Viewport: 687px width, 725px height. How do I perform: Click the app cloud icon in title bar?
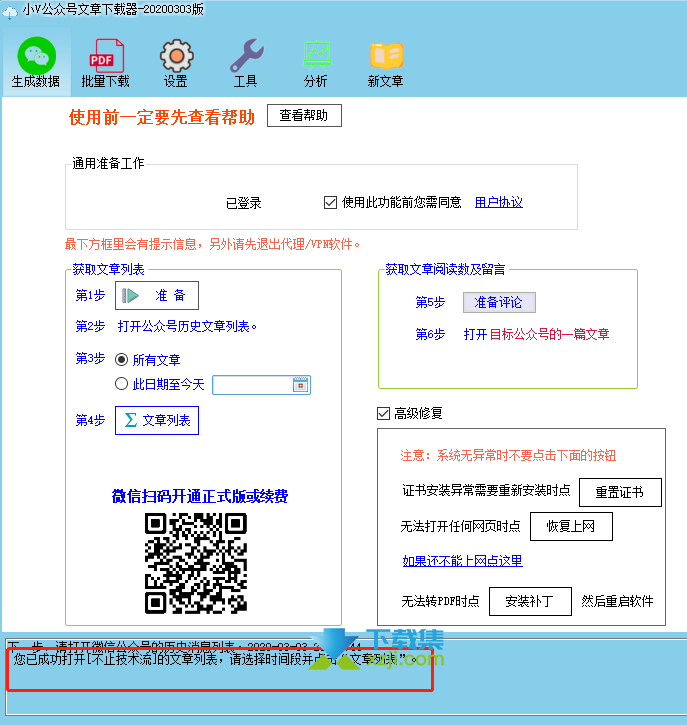coord(9,11)
